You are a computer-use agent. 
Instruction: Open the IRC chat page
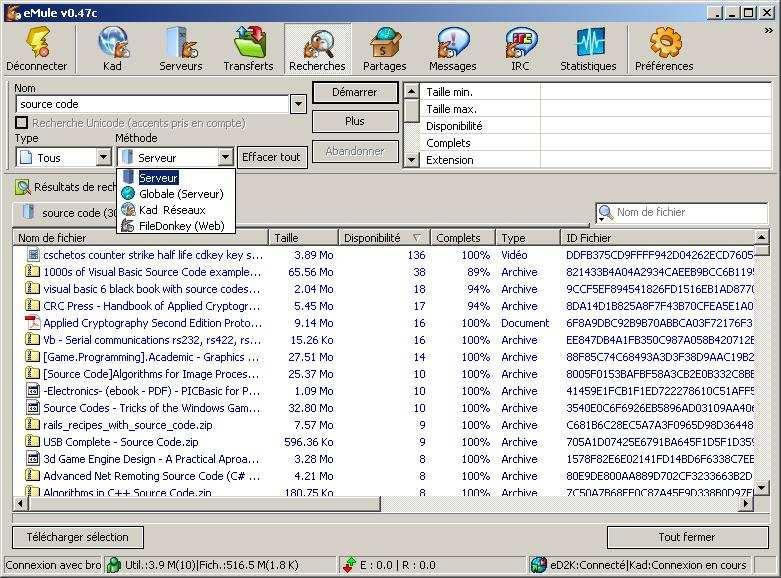coord(520,48)
